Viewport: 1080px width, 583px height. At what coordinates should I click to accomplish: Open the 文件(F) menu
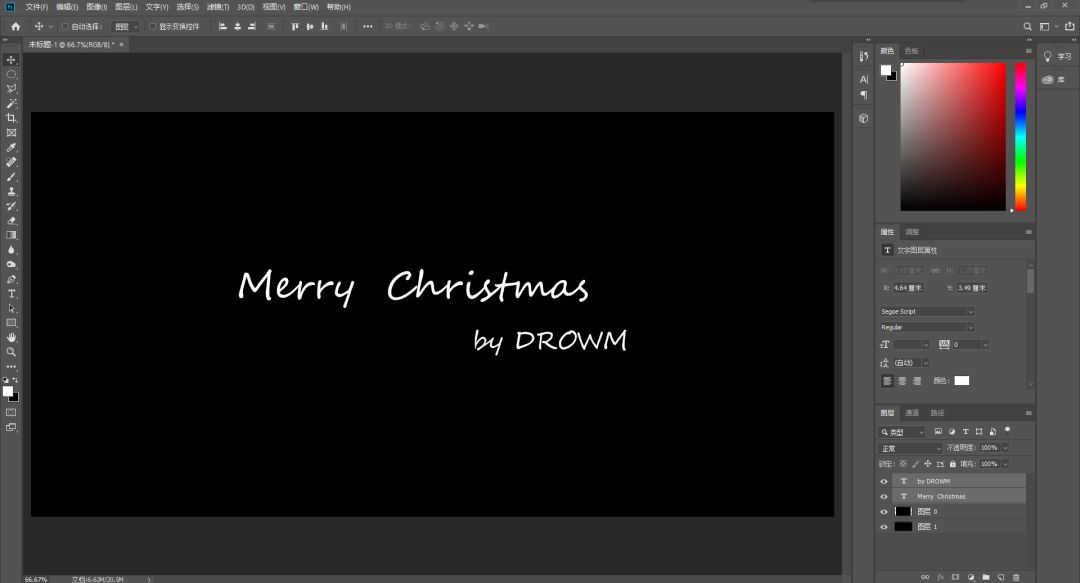tap(37, 7)
